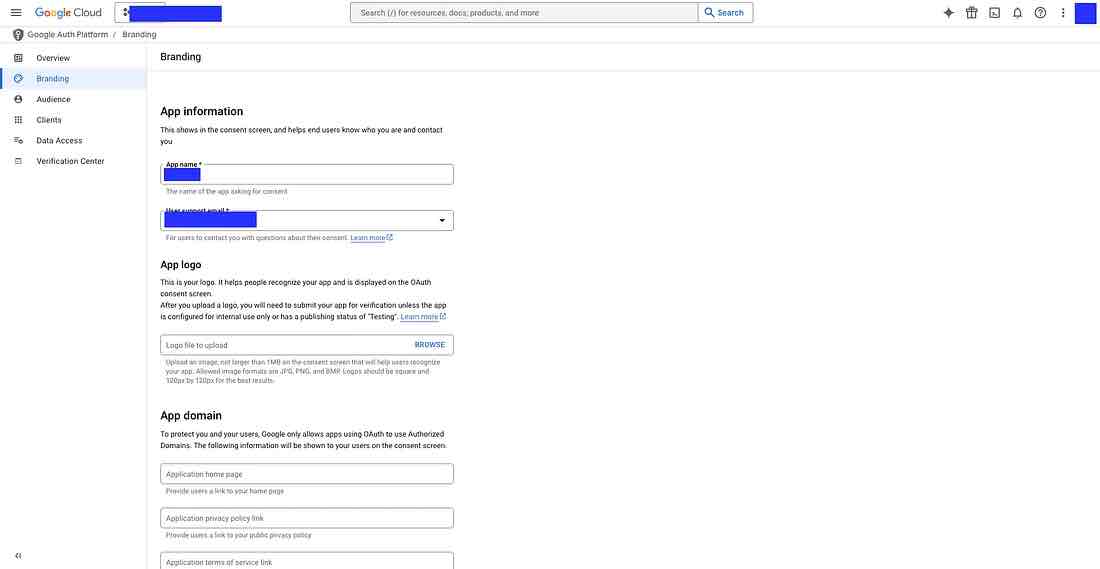Collapse the sidebar with the chevron icon
1100x569 pixels.
[x=18, y=556]
